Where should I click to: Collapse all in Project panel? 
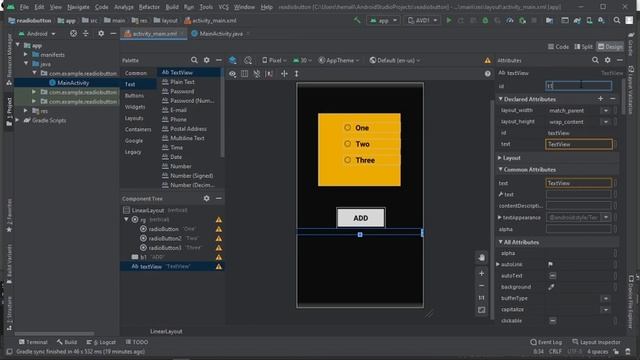click(x=86, y=33)
